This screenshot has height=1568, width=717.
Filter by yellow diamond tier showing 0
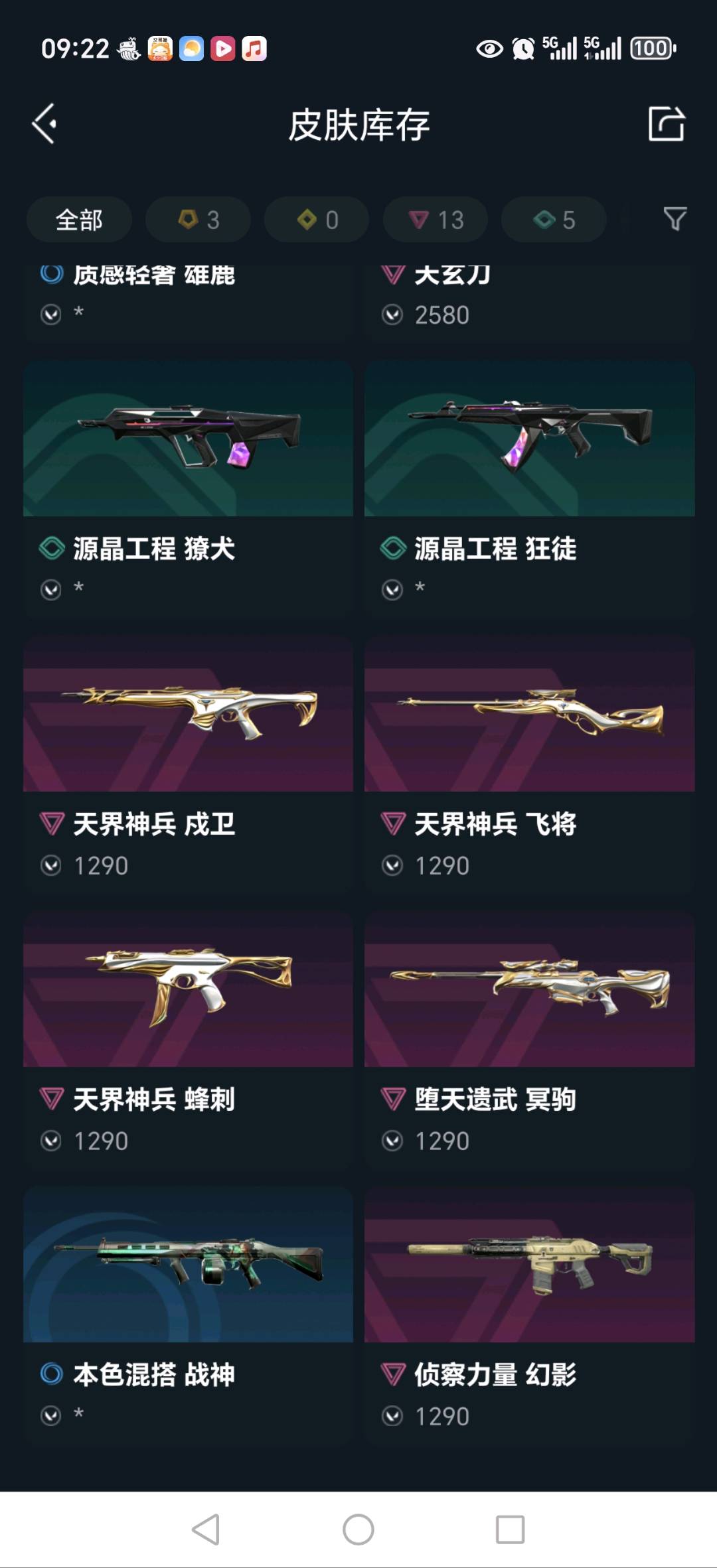click(x=317, y=220)
